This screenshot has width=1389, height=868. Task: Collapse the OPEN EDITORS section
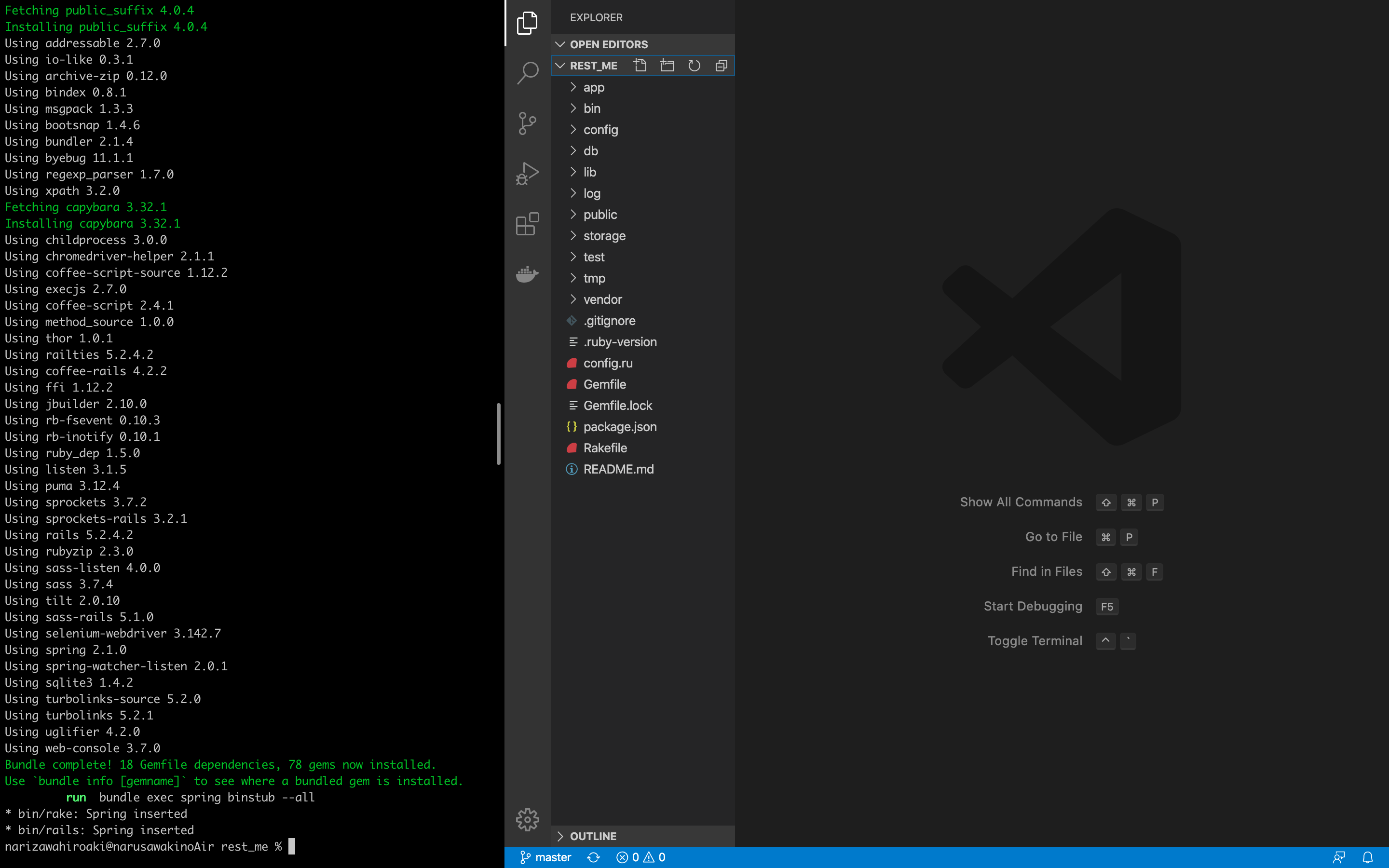tap(608, 44)
